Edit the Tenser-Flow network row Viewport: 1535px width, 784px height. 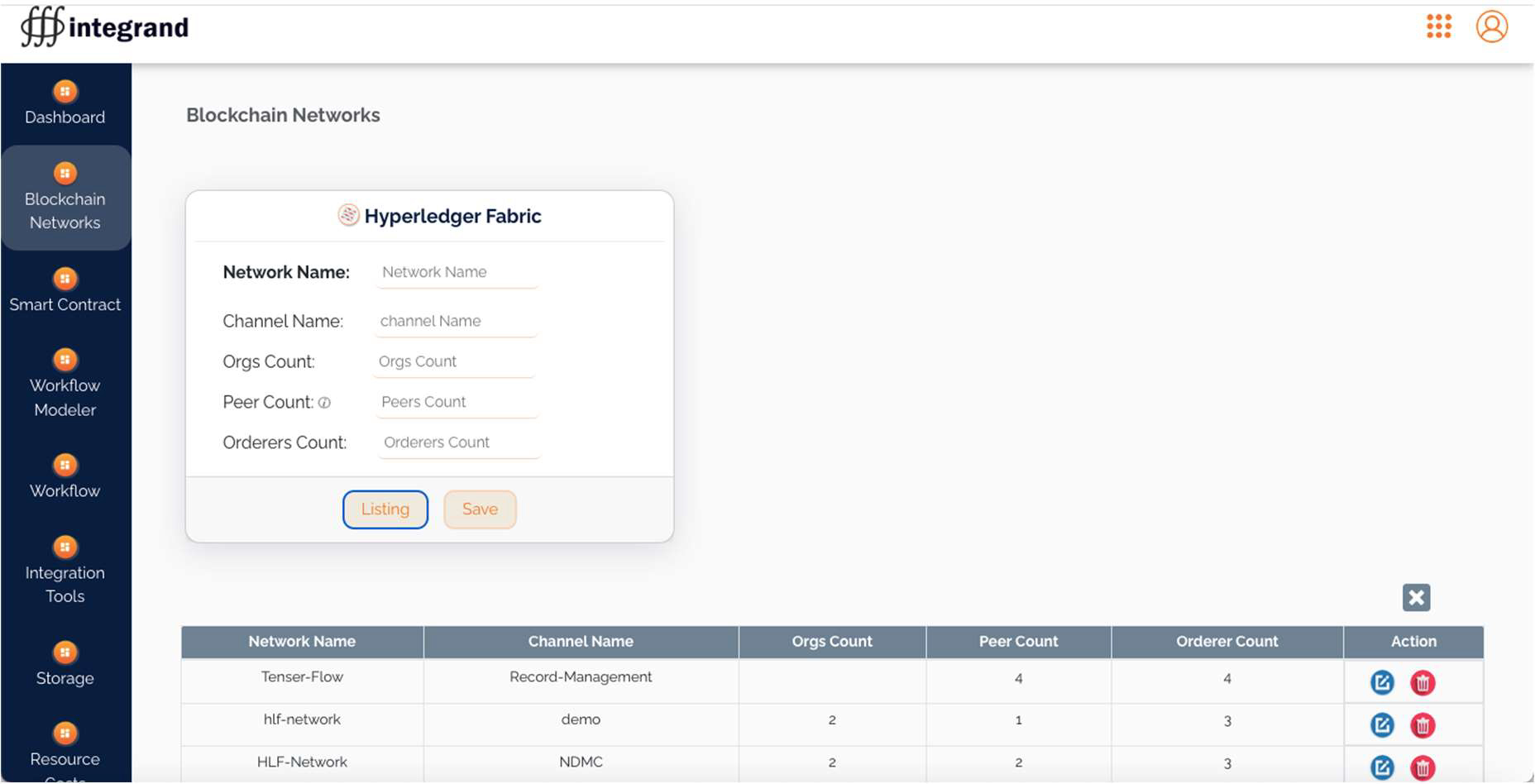(x=1381, y=682)
